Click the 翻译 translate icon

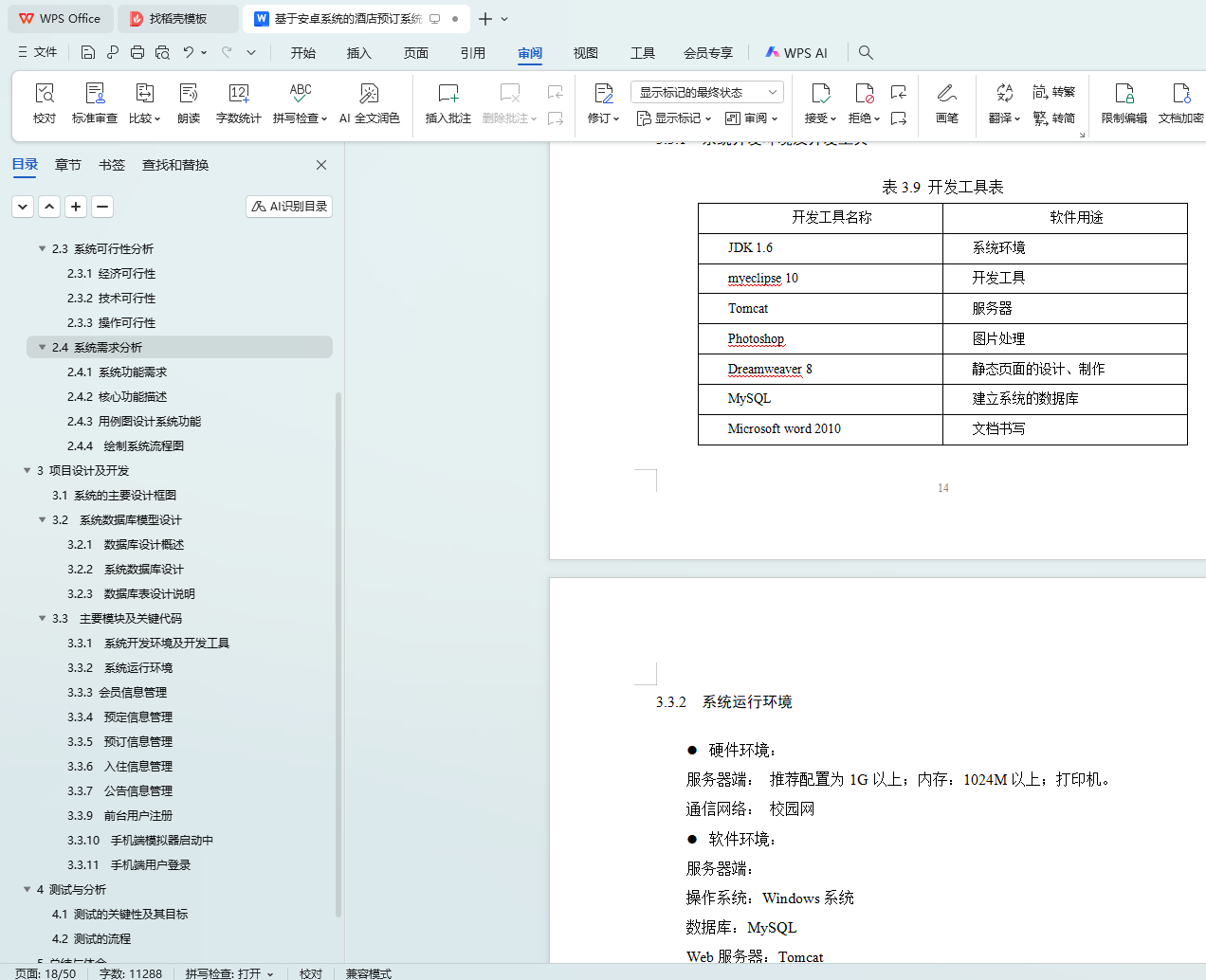pos(1005,93)
